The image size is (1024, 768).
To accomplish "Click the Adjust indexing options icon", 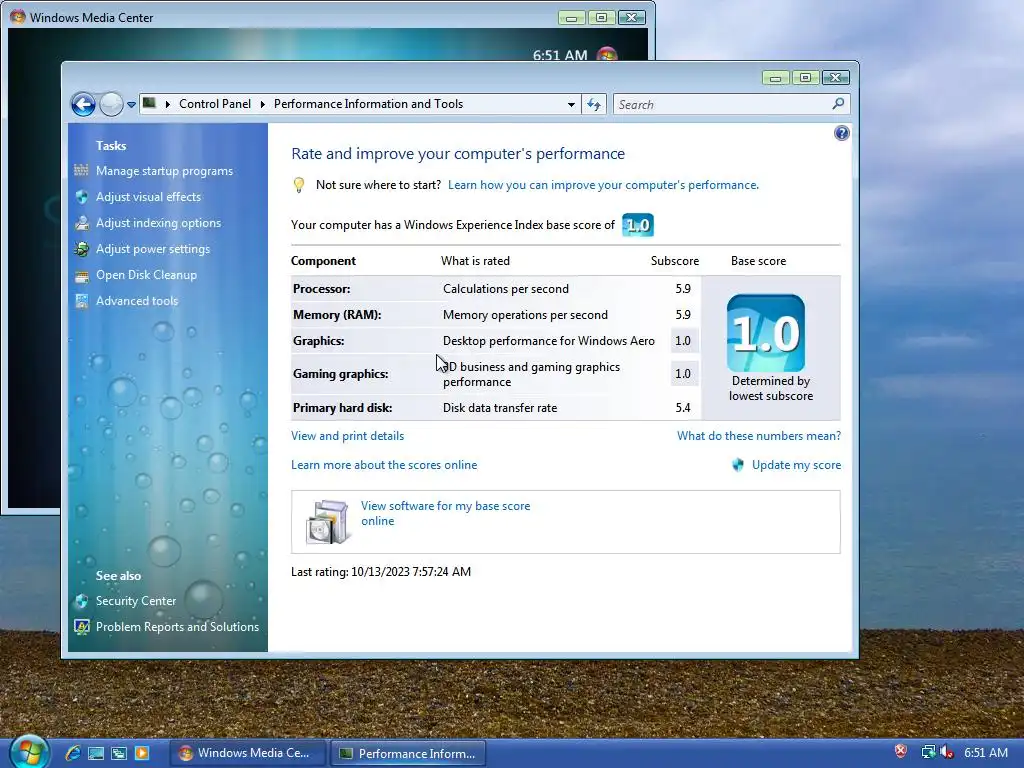I will [82, 223].
